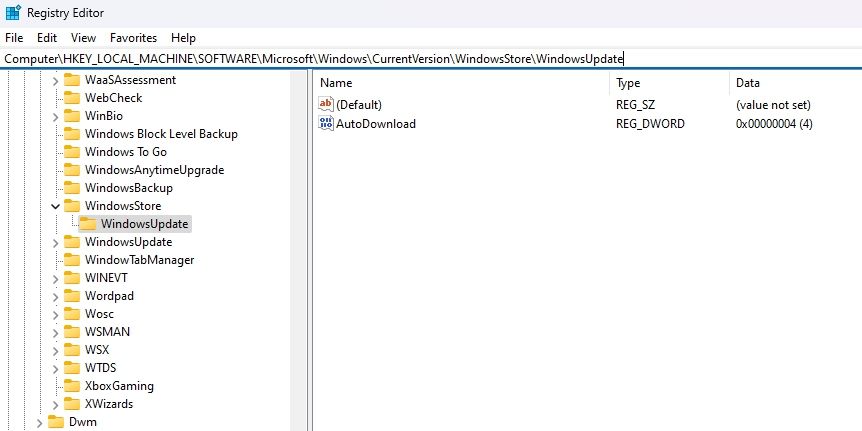Image resolution: width=862 pixels, height=431 pixels.
Task: Select the WSMAN folder icon
Action: pos(71,332)
